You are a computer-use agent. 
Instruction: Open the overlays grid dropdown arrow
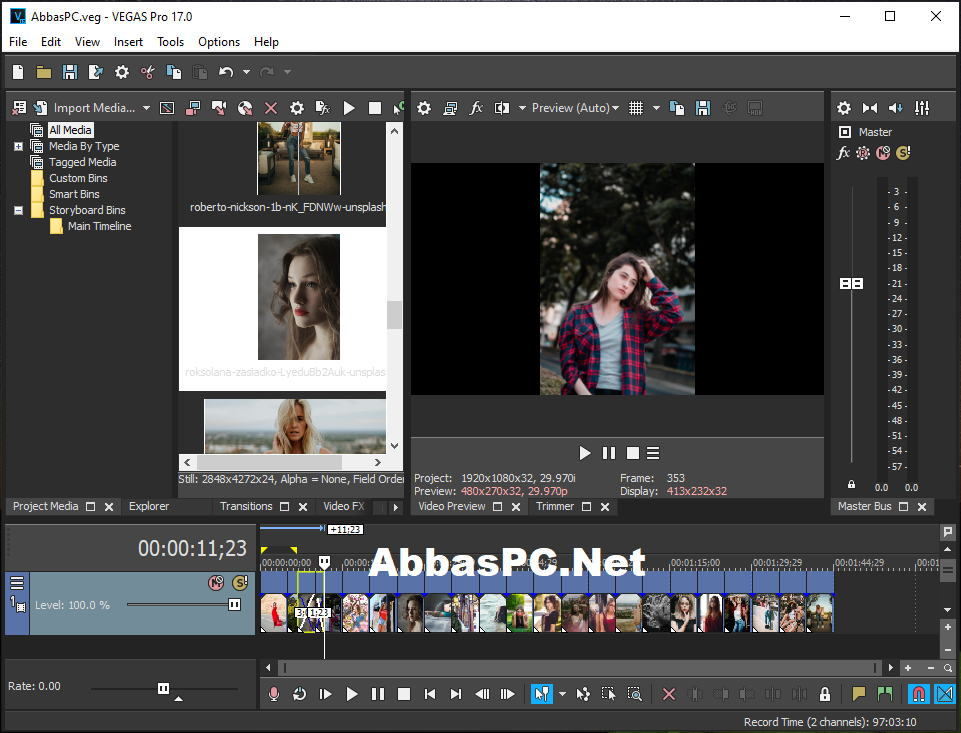(x=656, y=108)
